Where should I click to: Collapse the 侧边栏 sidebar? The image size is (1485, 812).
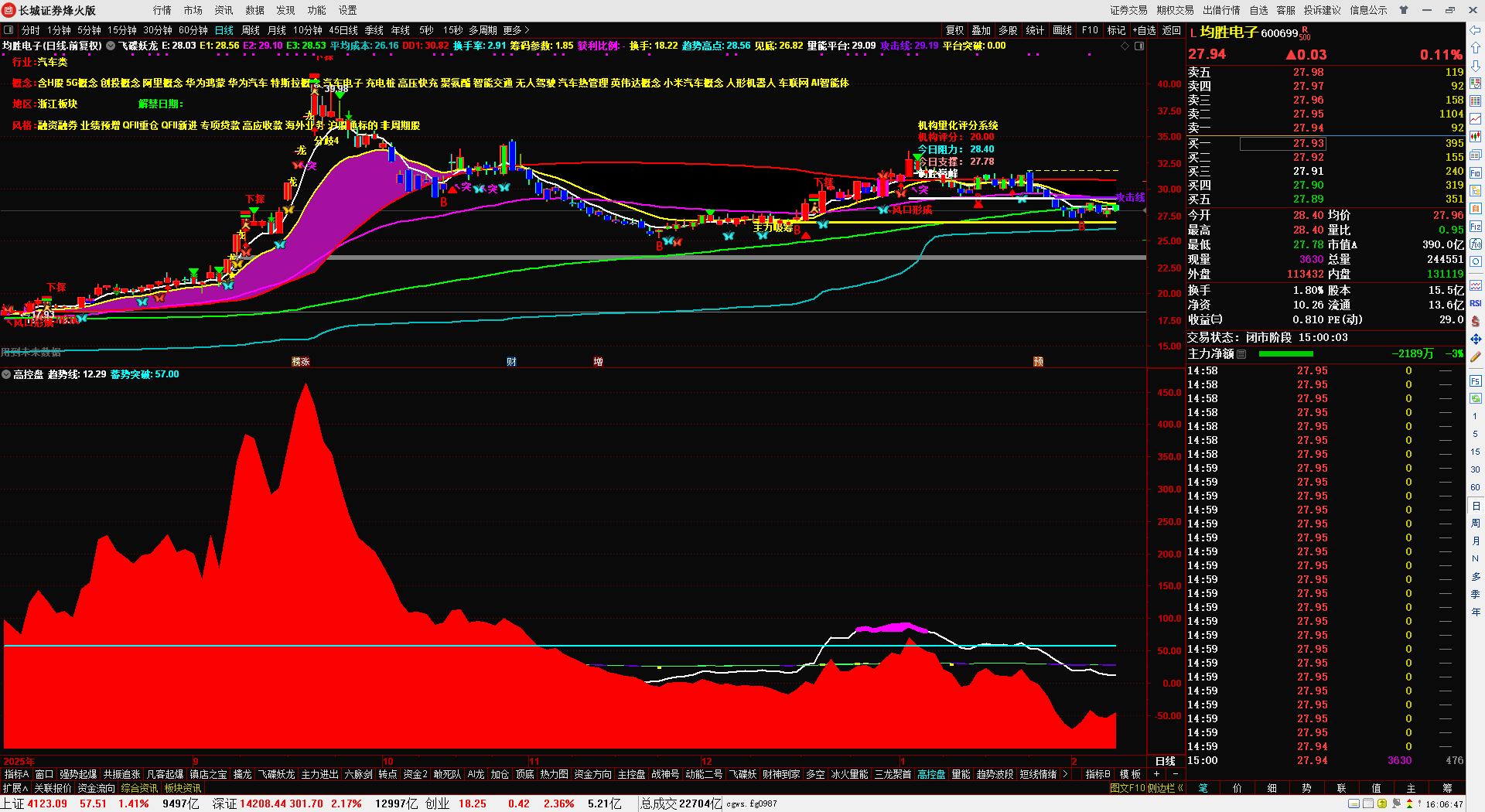click(1166, 788)
